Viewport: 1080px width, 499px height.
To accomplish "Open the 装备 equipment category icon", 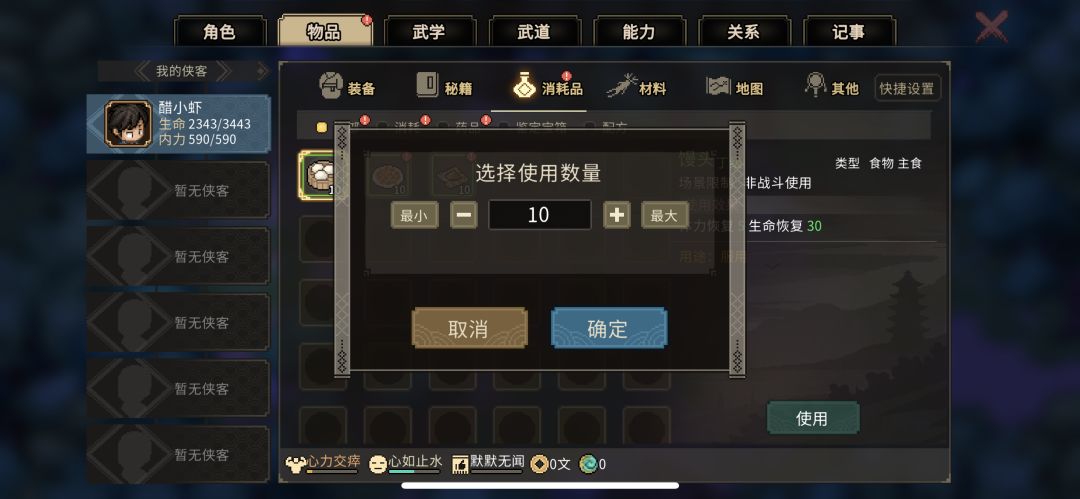I will click(331, 85).
